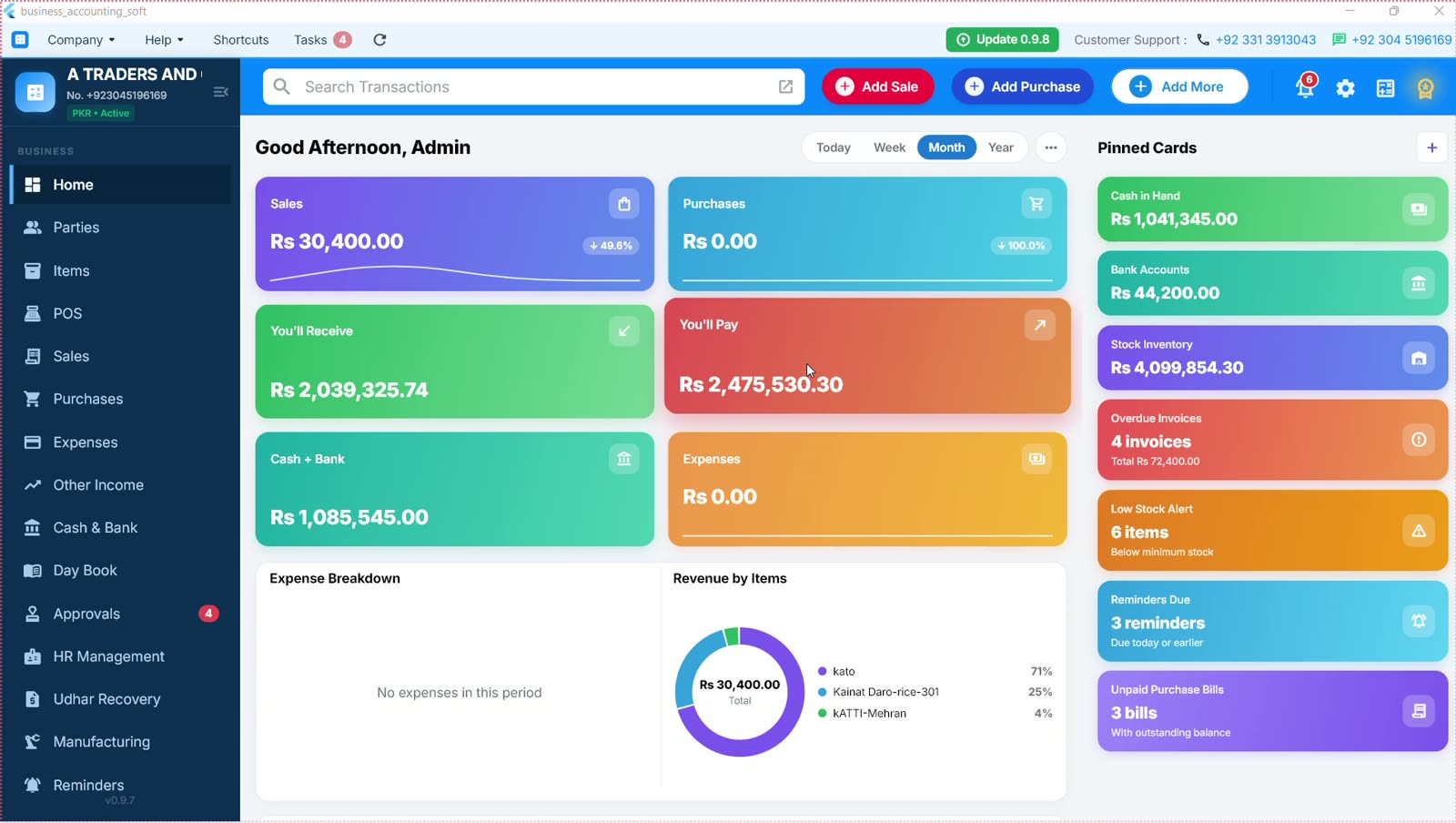Click cart icon on Purchases card
The image size is (1456, 823).
click(1036, 204)
